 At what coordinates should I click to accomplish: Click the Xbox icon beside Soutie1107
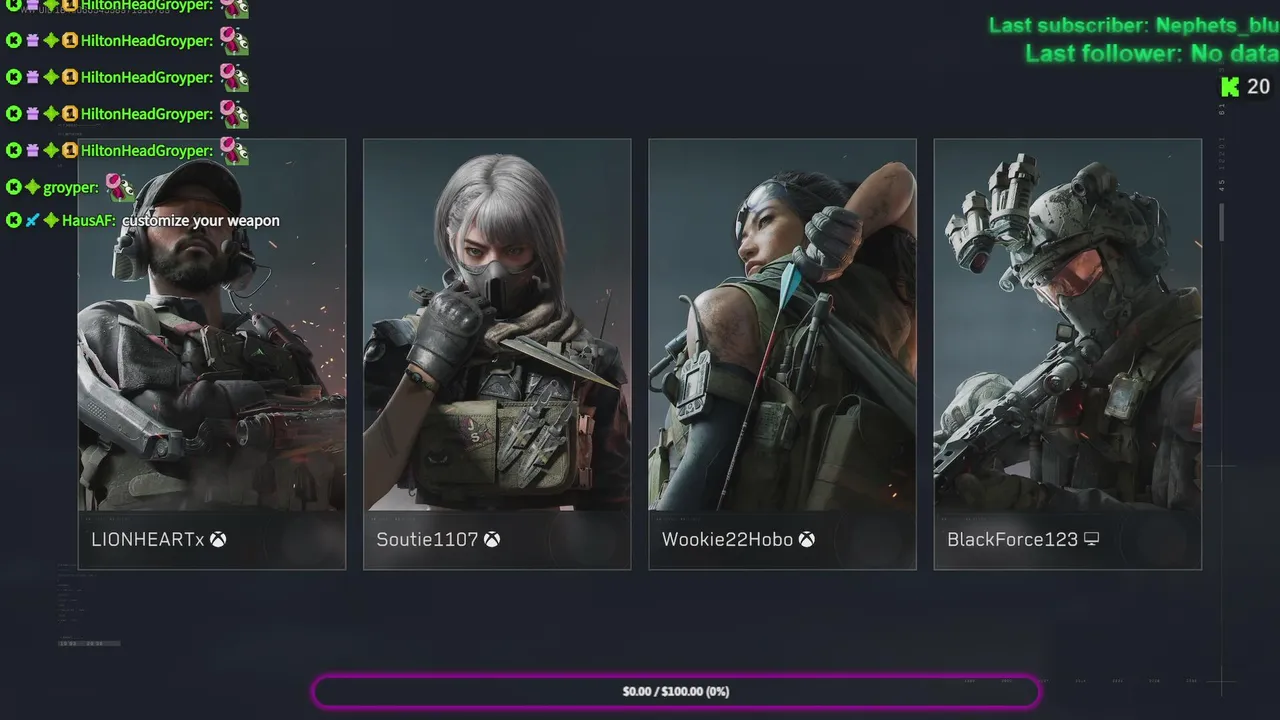point(492,539)
